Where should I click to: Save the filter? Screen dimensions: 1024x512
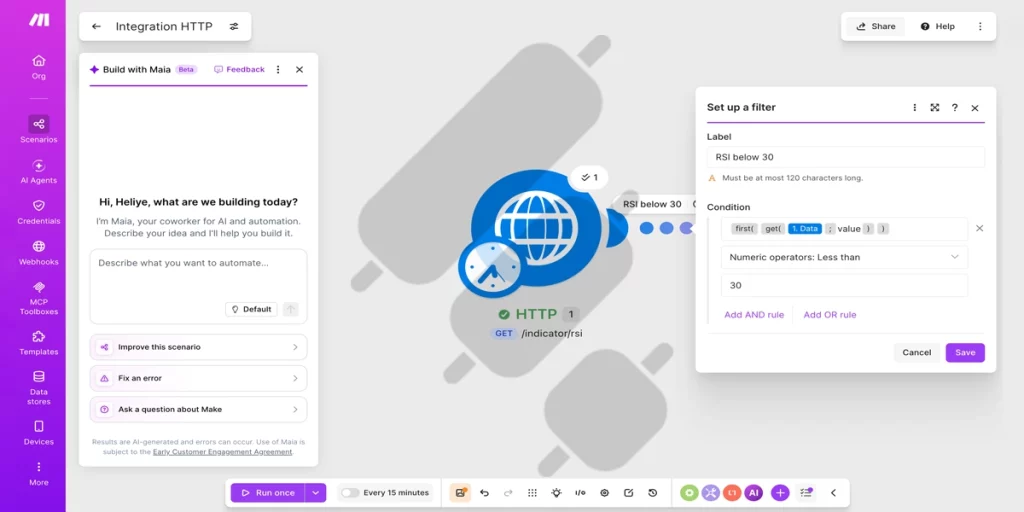965,353
